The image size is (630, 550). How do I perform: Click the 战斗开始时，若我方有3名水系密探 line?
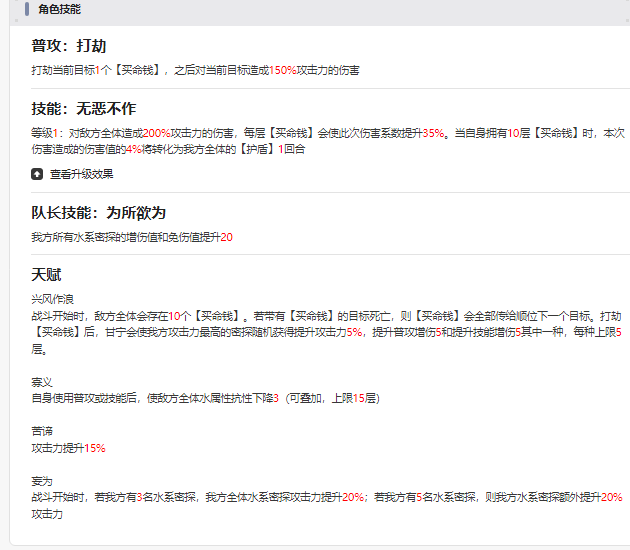[x=327, y=505]
